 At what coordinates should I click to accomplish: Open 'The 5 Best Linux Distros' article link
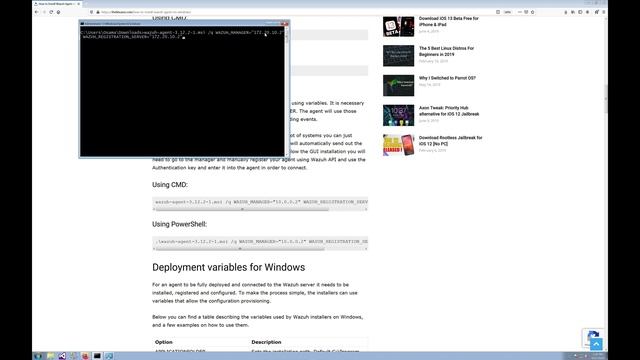(446, 51)
